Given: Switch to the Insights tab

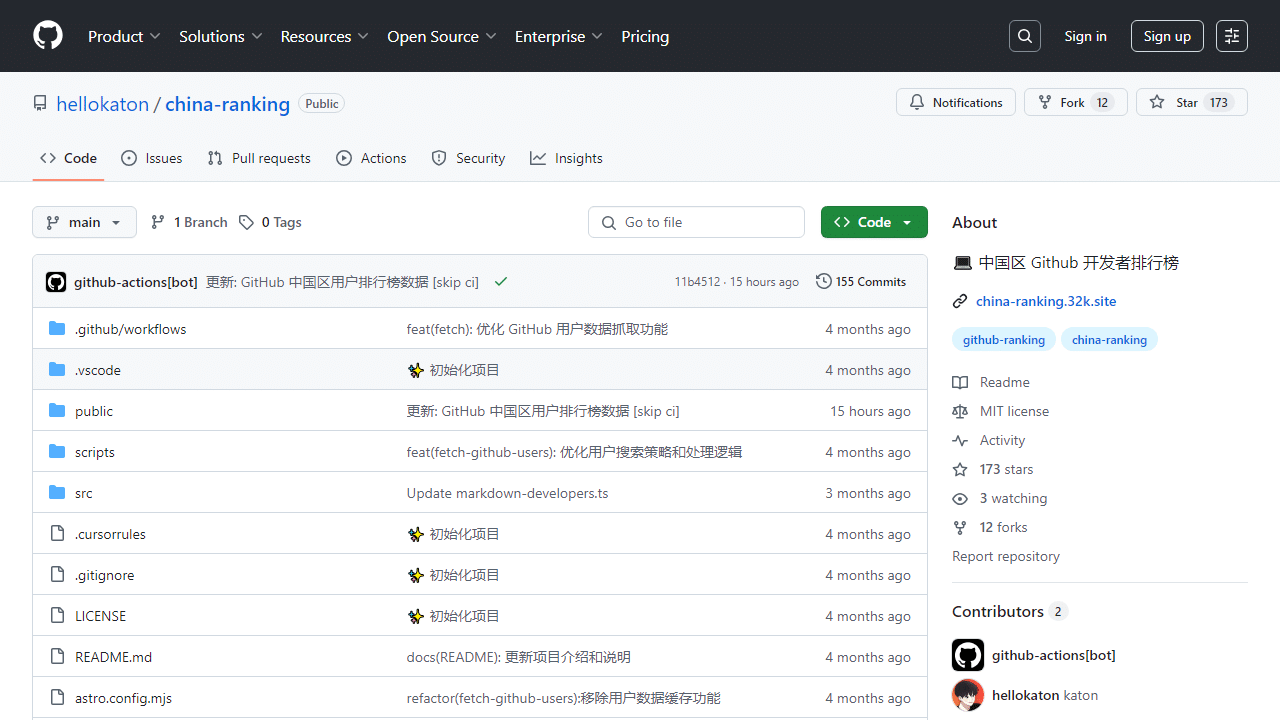Looking at the screenshot, I should (566, 158).
